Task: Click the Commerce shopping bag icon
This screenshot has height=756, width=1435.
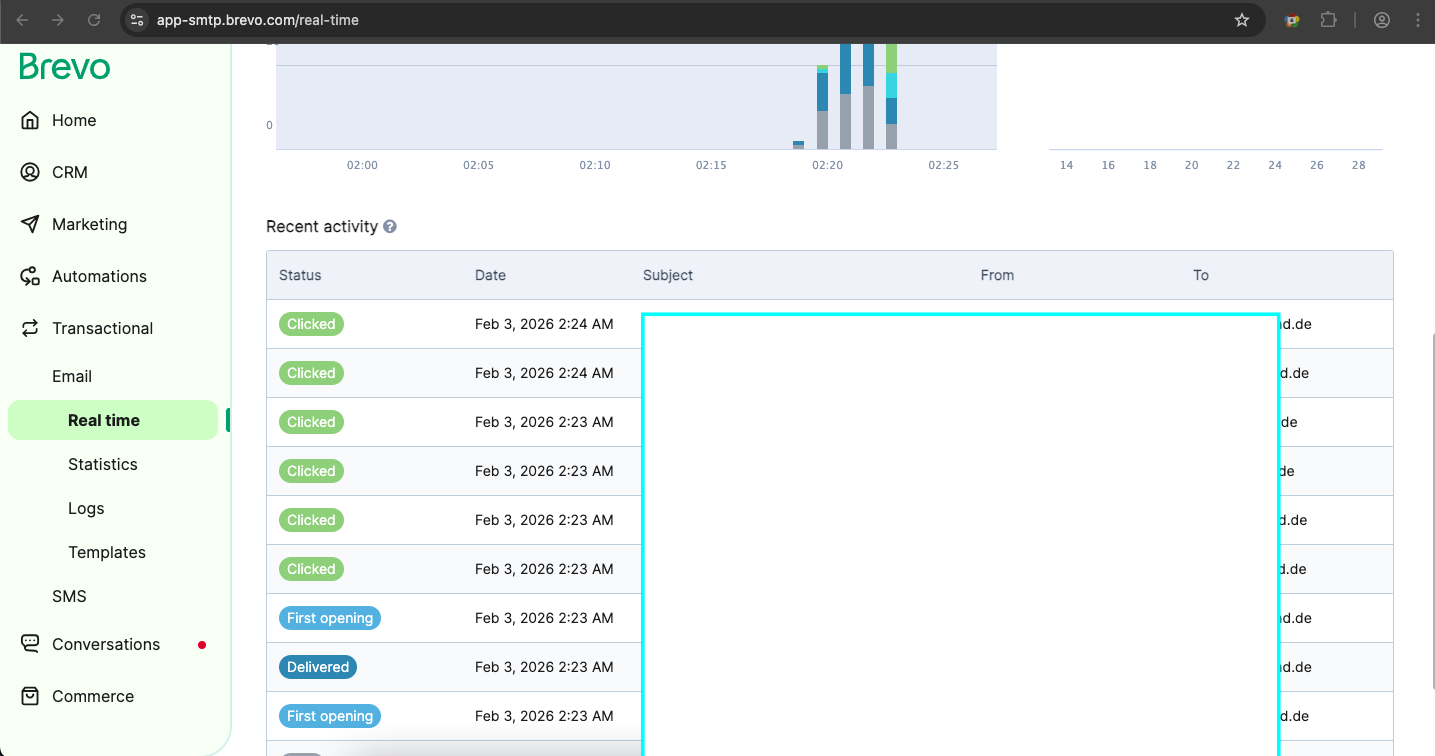Action: 30,696
